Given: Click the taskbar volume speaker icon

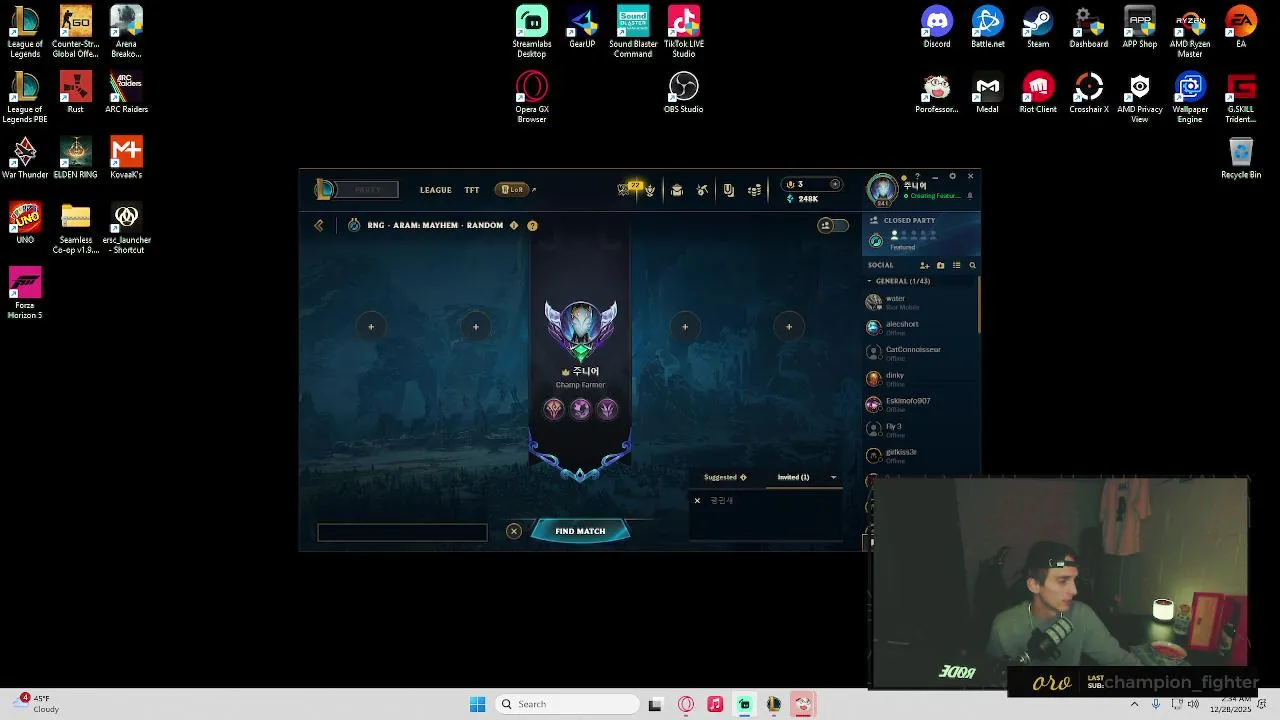Looking at the screenshot, I should click(1193, 704).
